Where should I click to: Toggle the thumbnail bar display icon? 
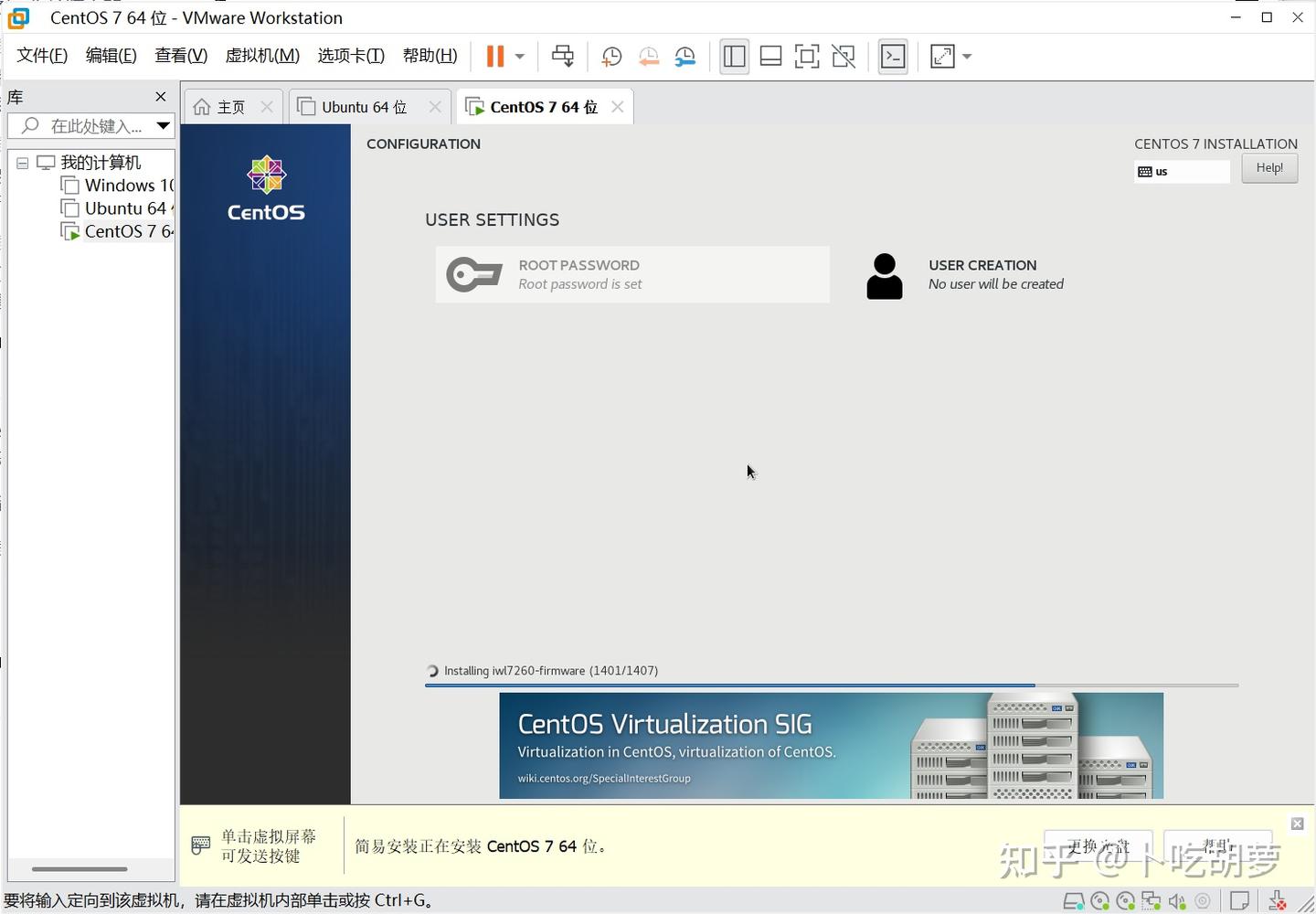pyautogui.click(x=770, y=56)
